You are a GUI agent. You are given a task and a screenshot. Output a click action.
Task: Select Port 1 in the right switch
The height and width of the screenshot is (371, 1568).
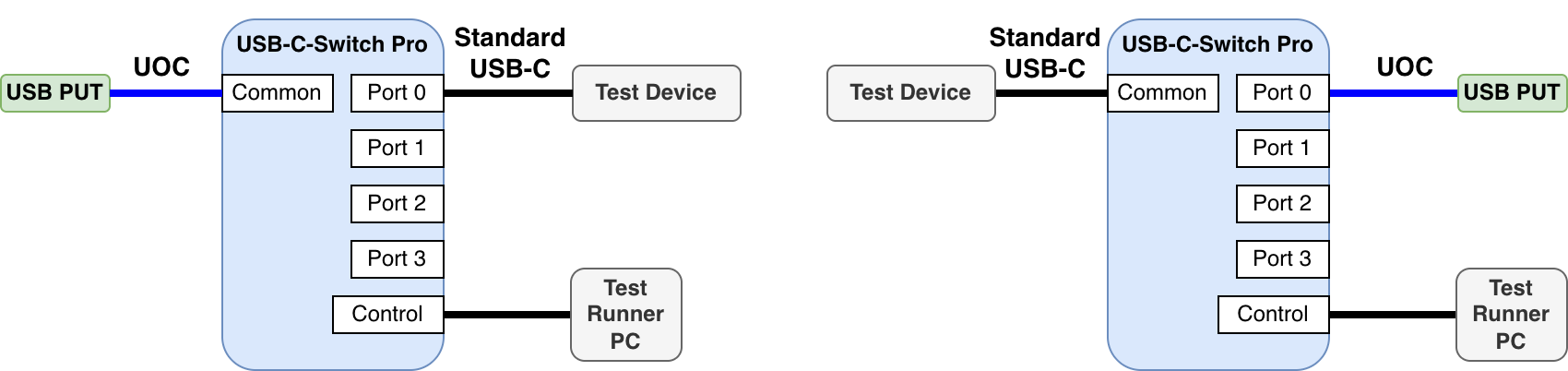(x=1282, y=149)
